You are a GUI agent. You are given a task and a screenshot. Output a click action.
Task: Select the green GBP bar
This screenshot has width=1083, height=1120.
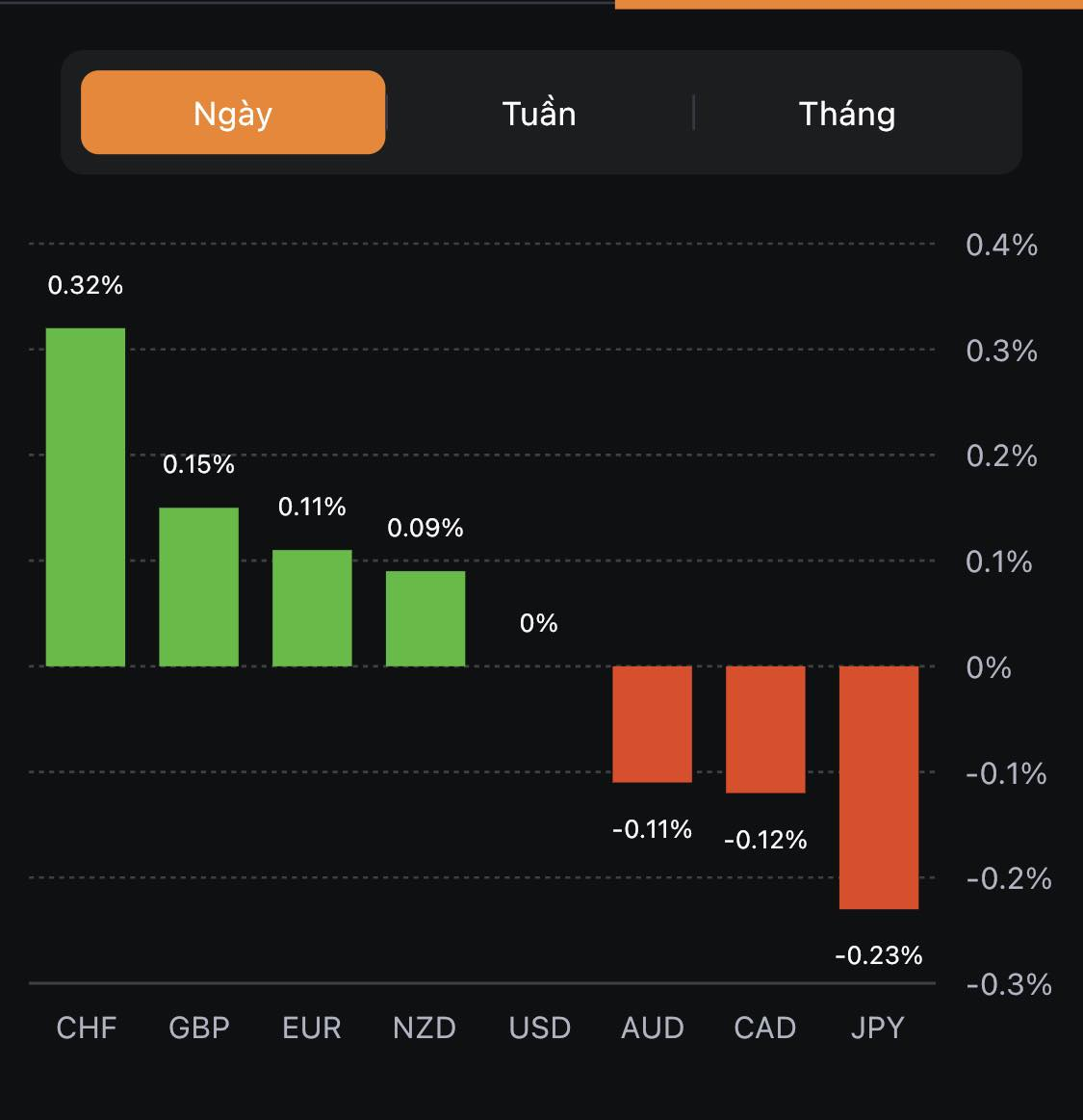(199, 586)
